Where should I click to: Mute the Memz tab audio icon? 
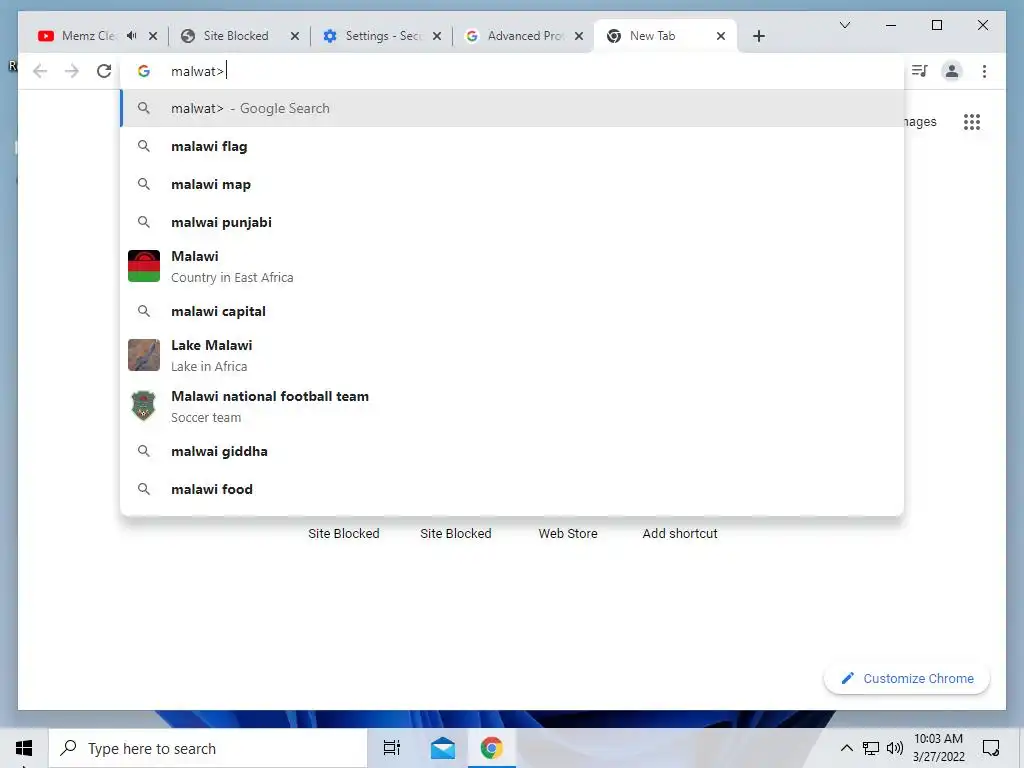coord(132,36)
